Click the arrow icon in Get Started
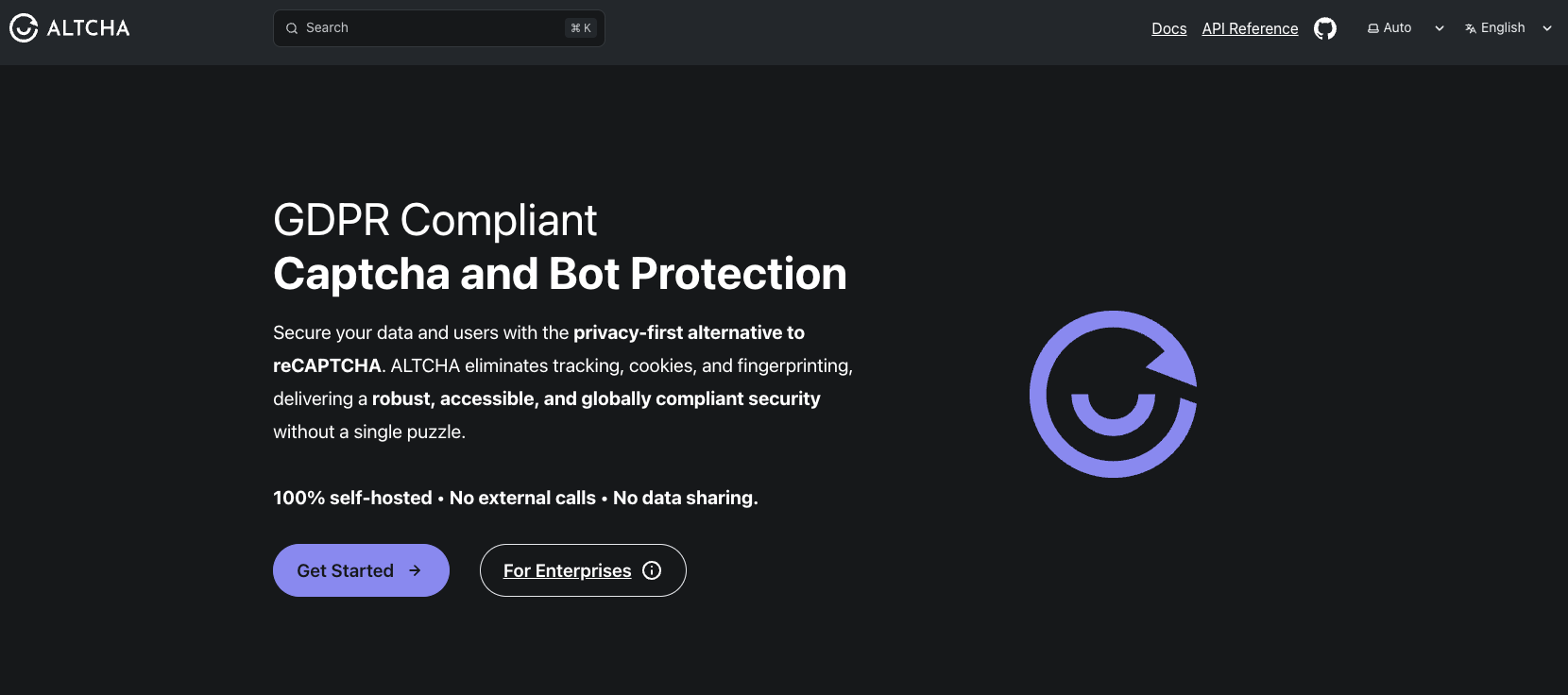 (415, 570)
